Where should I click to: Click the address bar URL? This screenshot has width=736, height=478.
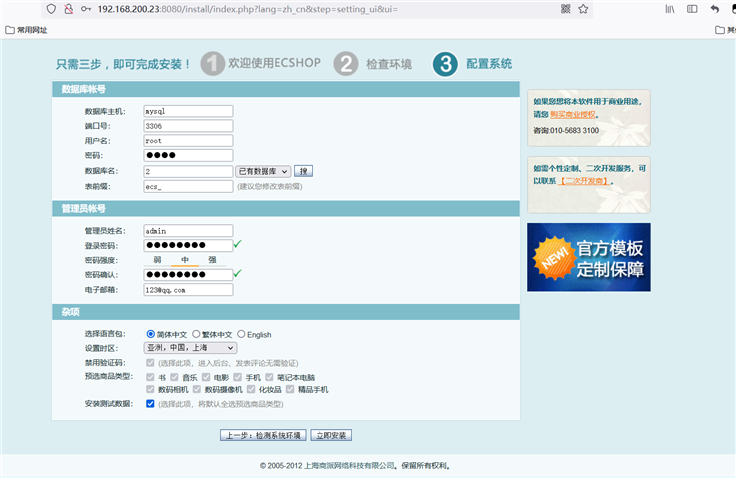click(x=247, y=9)
